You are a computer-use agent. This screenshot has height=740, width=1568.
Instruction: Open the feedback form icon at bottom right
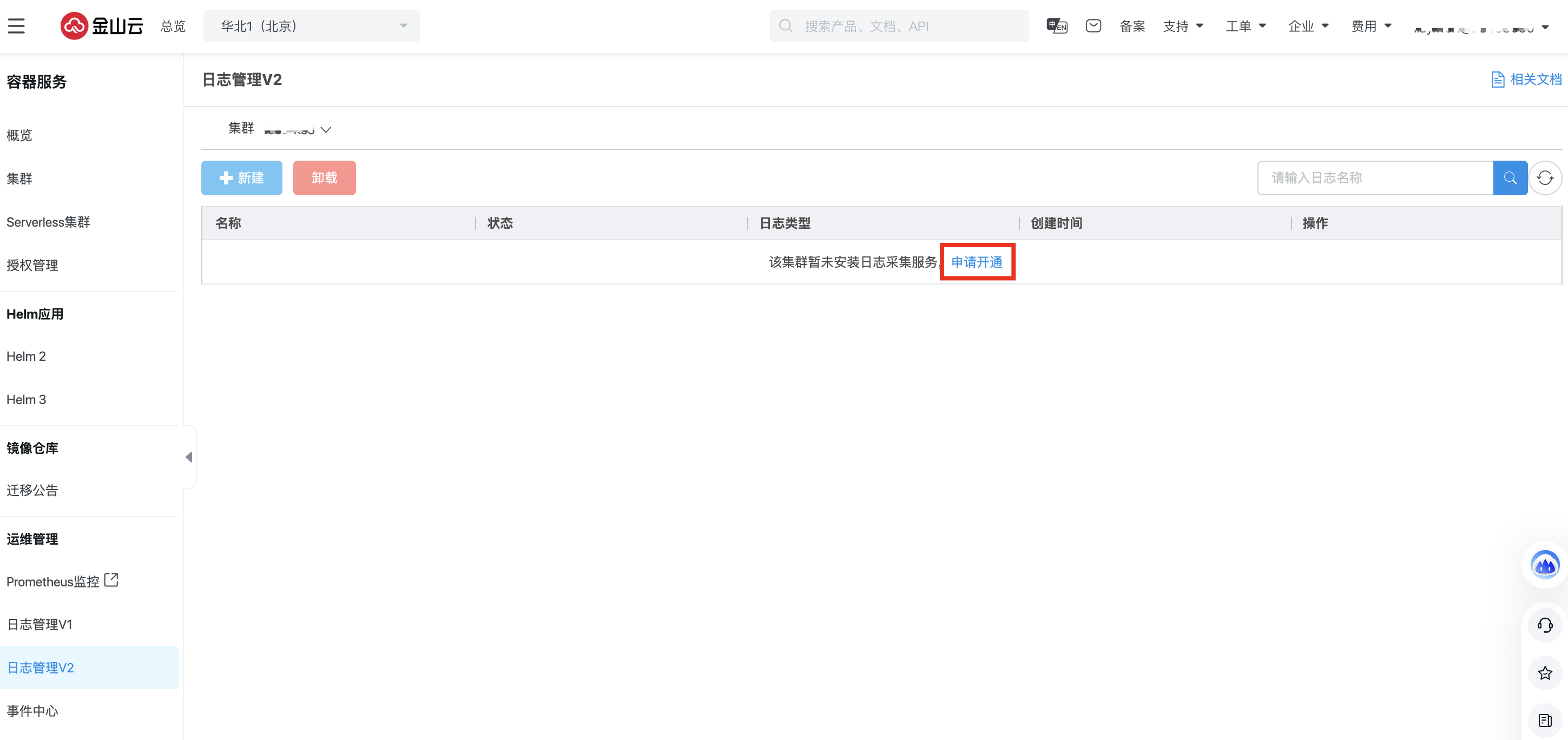click(1545, 721)
